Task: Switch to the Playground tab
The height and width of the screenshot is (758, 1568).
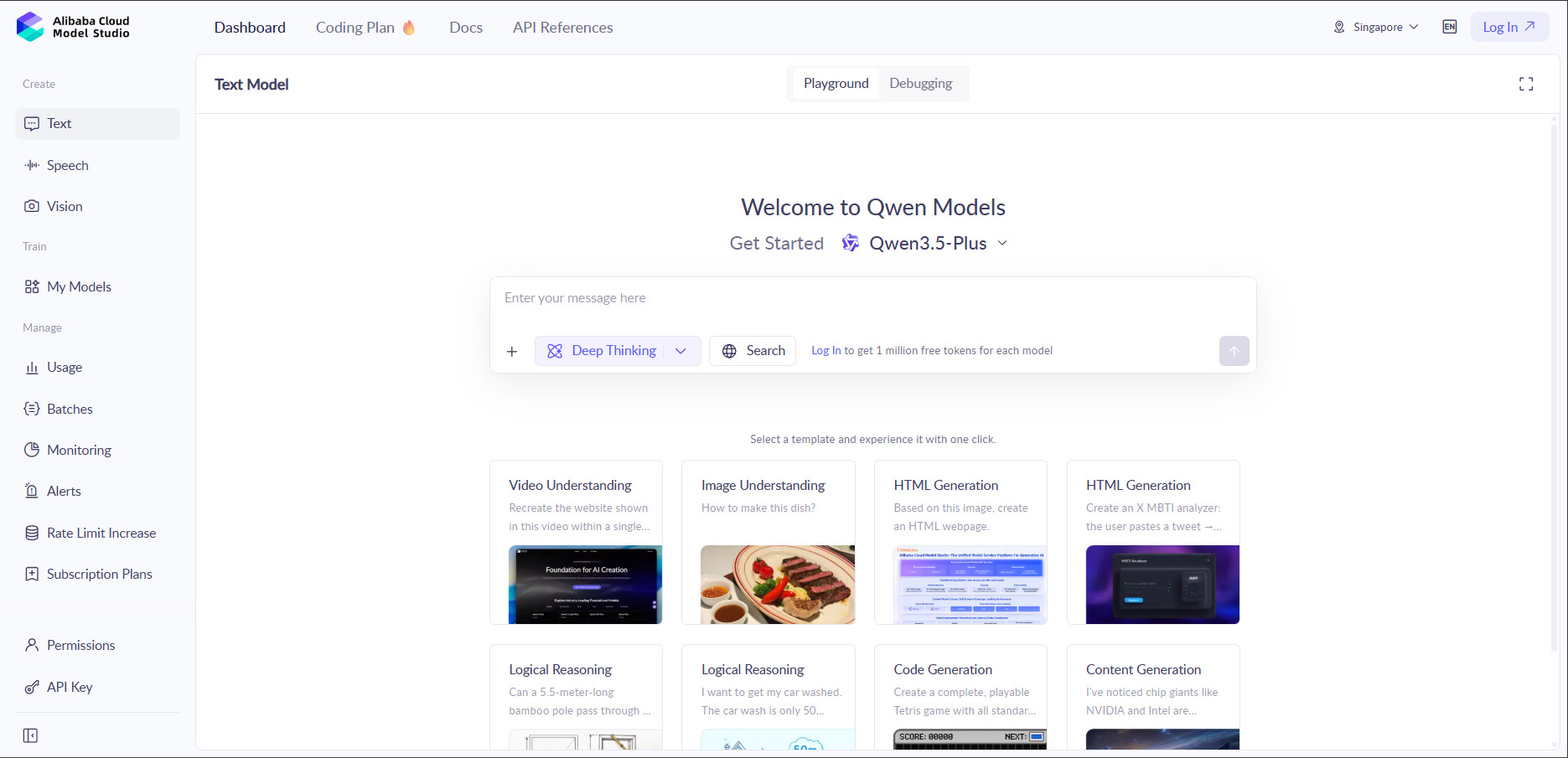Action: coord(836,84)
